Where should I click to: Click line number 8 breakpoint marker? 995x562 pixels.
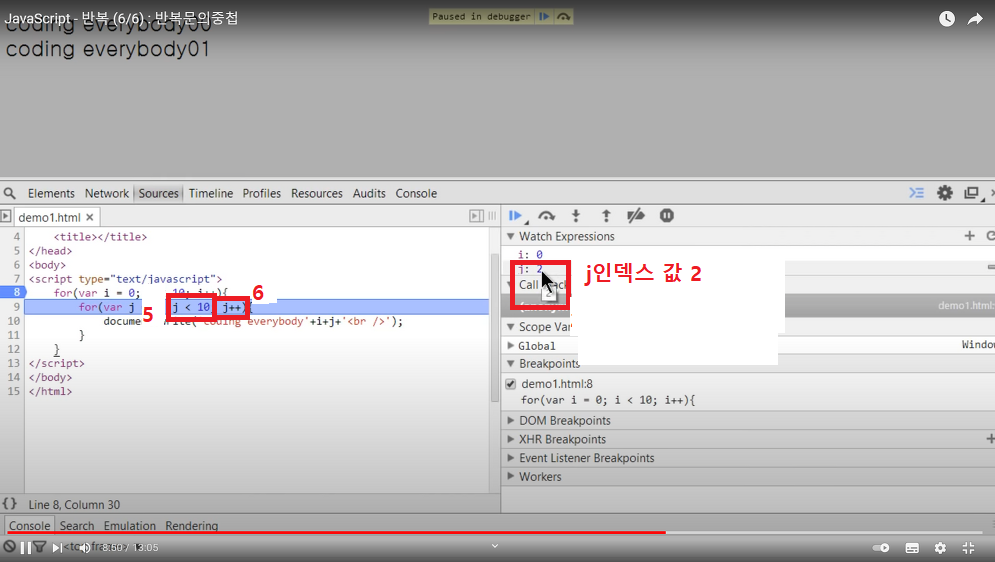tap(11, 292)
